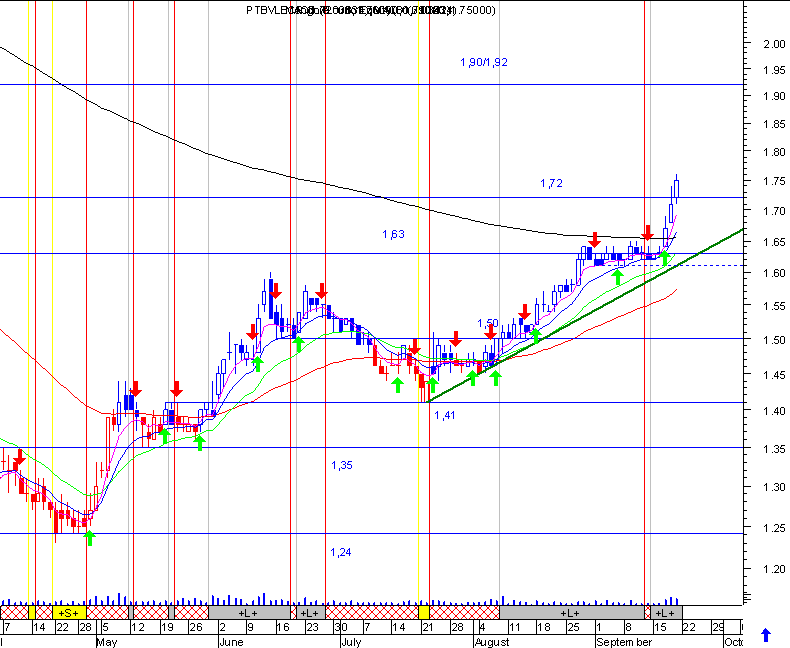Click the August month label
The height and width of the screenshot is (648, 790).
(x=492, y=642)
